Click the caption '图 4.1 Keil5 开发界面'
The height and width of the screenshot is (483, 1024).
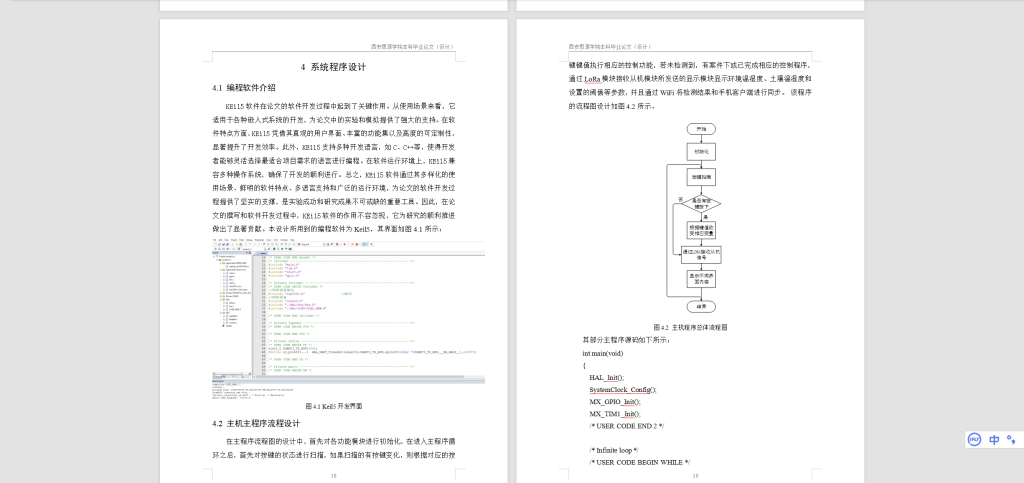point(333,406)
